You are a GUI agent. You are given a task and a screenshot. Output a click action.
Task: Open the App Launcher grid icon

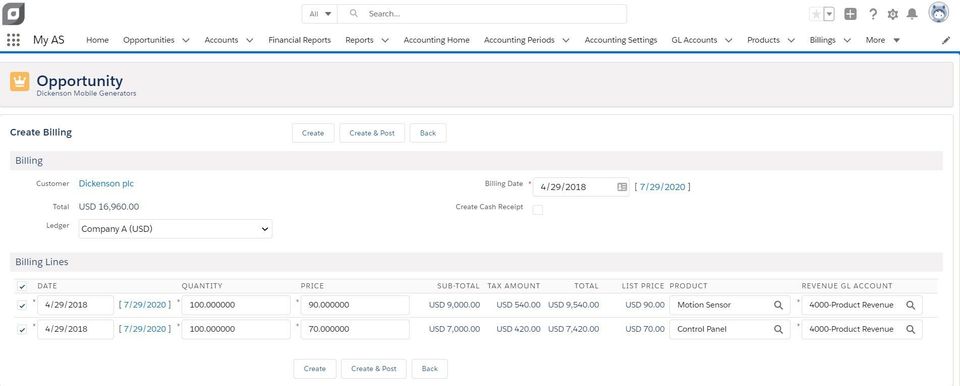(x=13, y=40)
